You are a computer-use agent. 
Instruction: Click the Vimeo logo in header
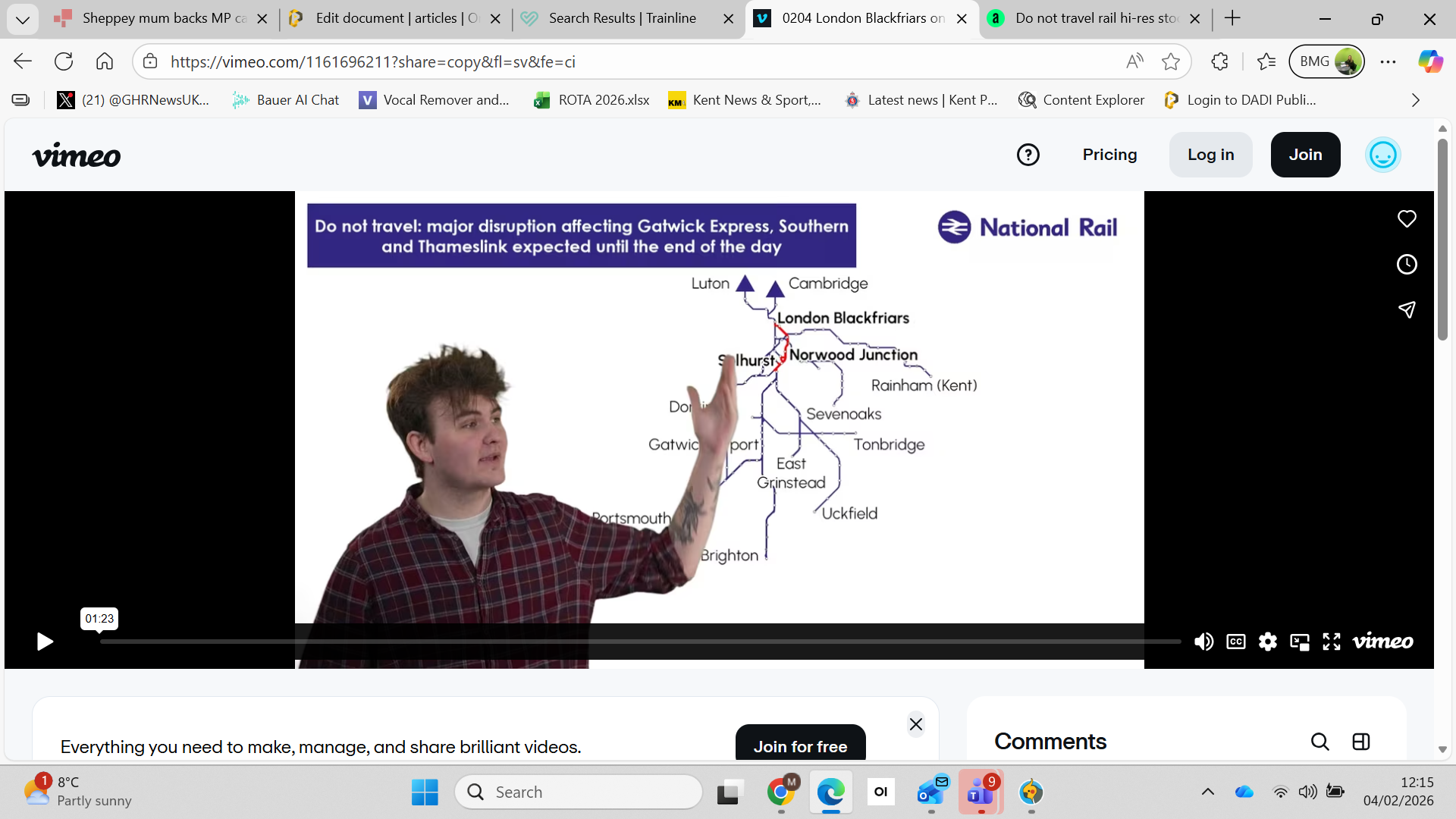[77, 155]
